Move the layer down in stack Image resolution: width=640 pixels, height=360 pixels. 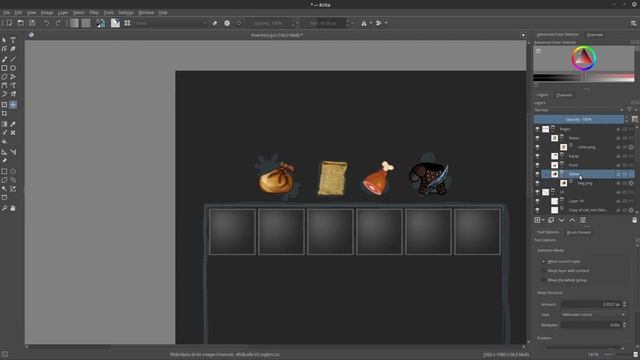[x=562, y=220]
